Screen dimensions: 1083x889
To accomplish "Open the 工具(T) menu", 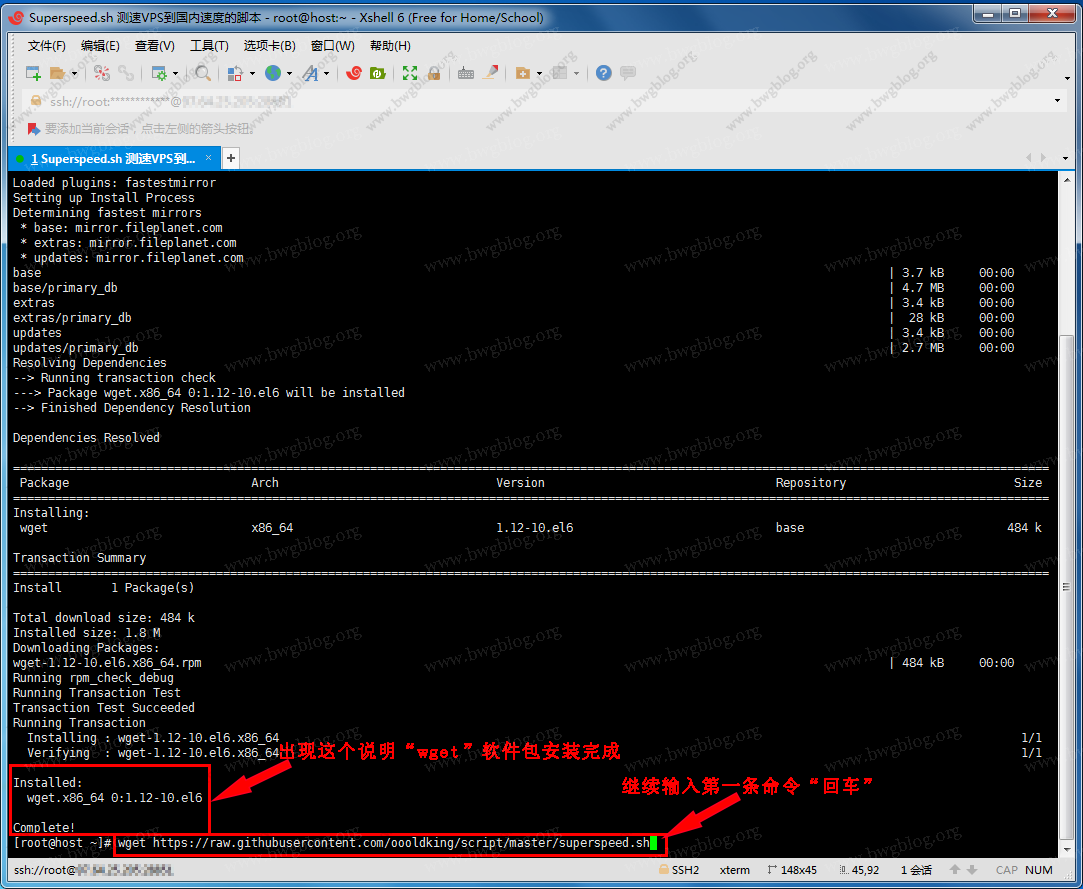I will pos(209,46).
